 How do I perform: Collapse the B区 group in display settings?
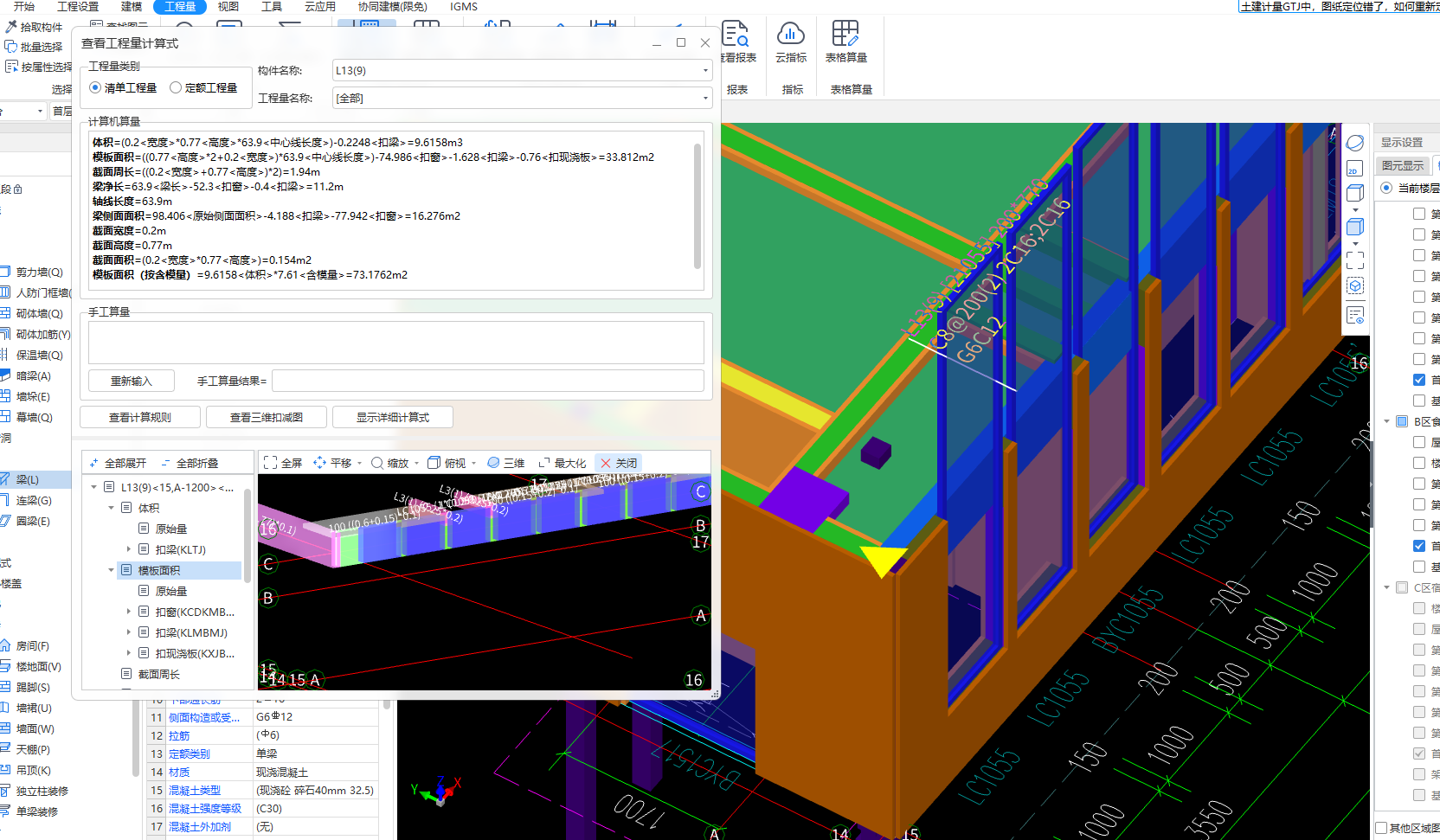(1386, 421)
